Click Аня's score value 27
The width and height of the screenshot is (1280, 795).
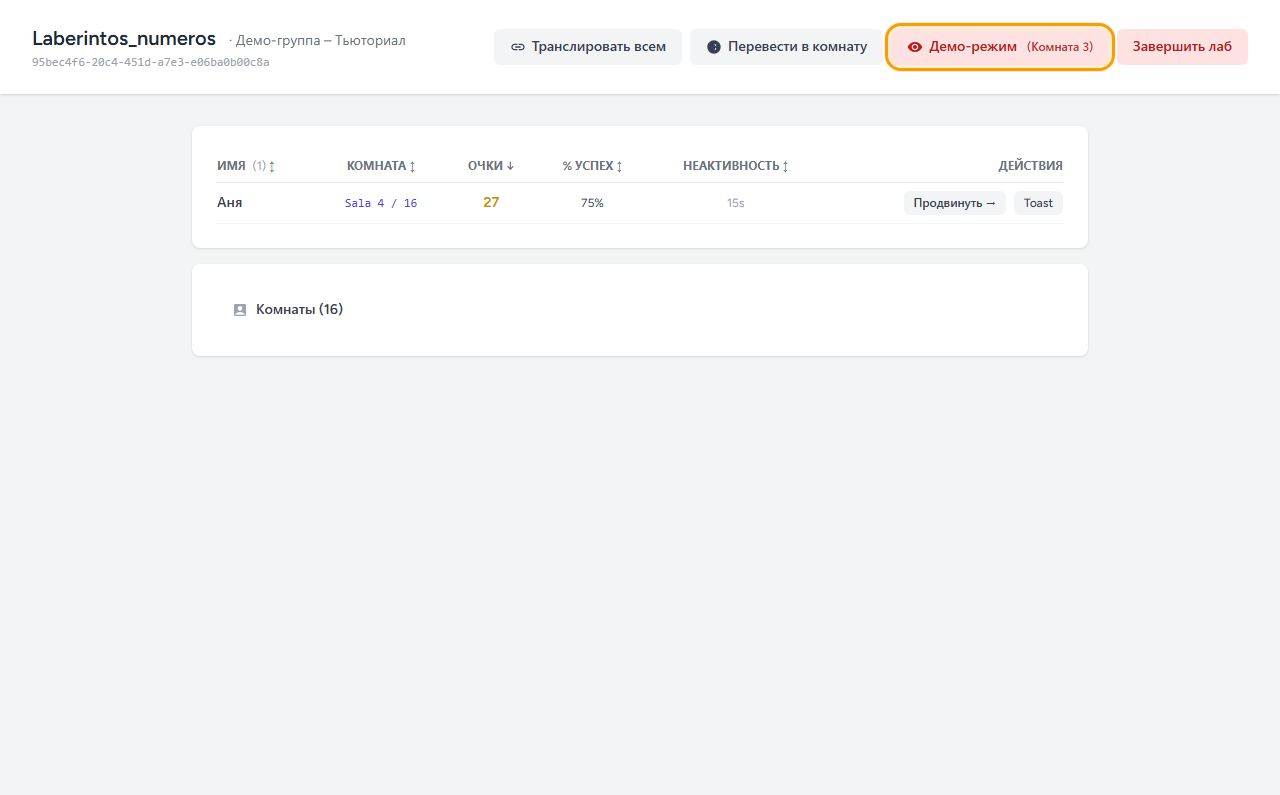(x=491, y=202)
